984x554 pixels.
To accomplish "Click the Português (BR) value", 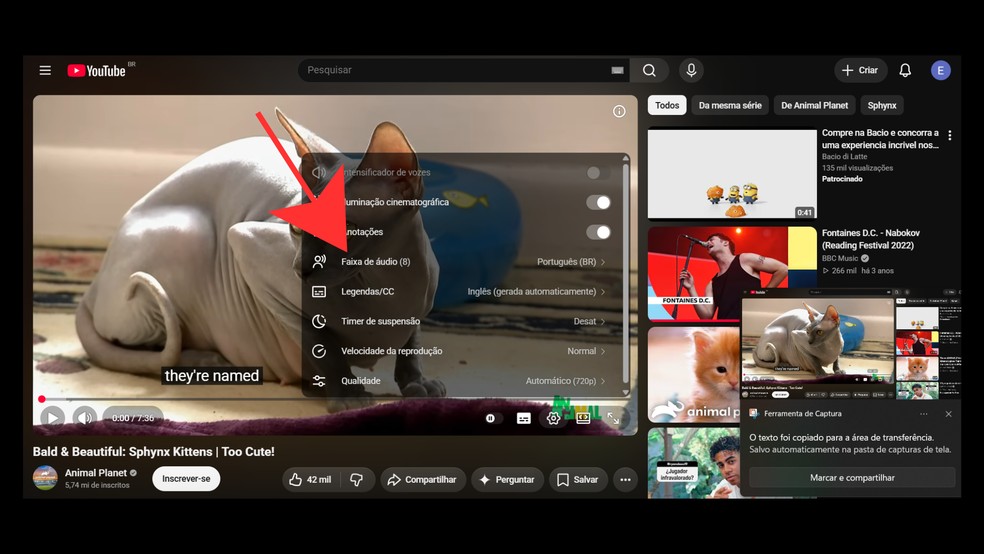I will (x=566, y=262).
